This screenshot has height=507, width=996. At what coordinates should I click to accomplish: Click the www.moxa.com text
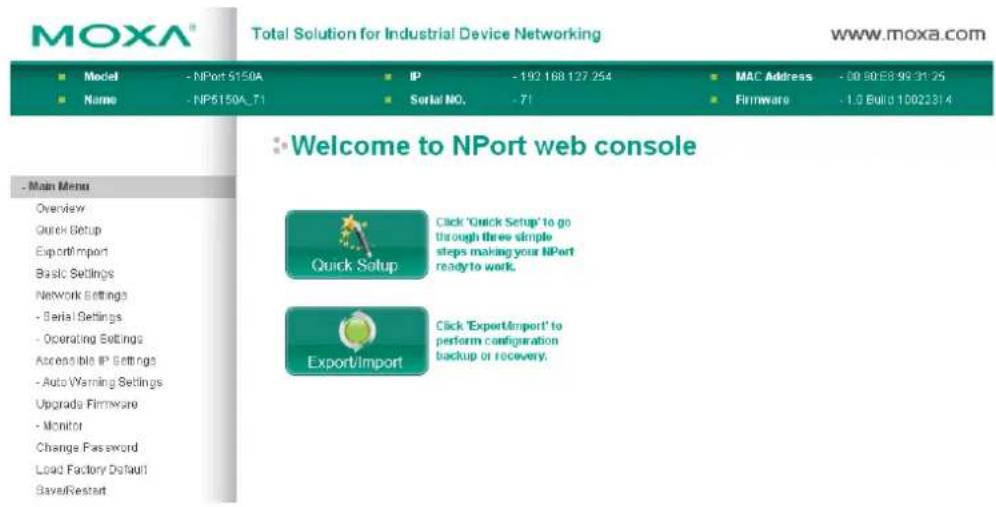click(x=908, y=36)
